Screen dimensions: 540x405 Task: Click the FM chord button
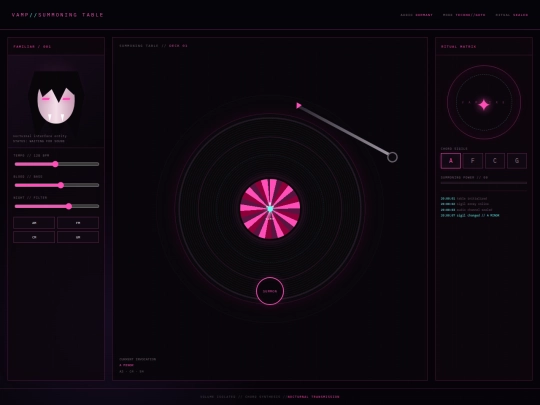click(x=78, y=223)
